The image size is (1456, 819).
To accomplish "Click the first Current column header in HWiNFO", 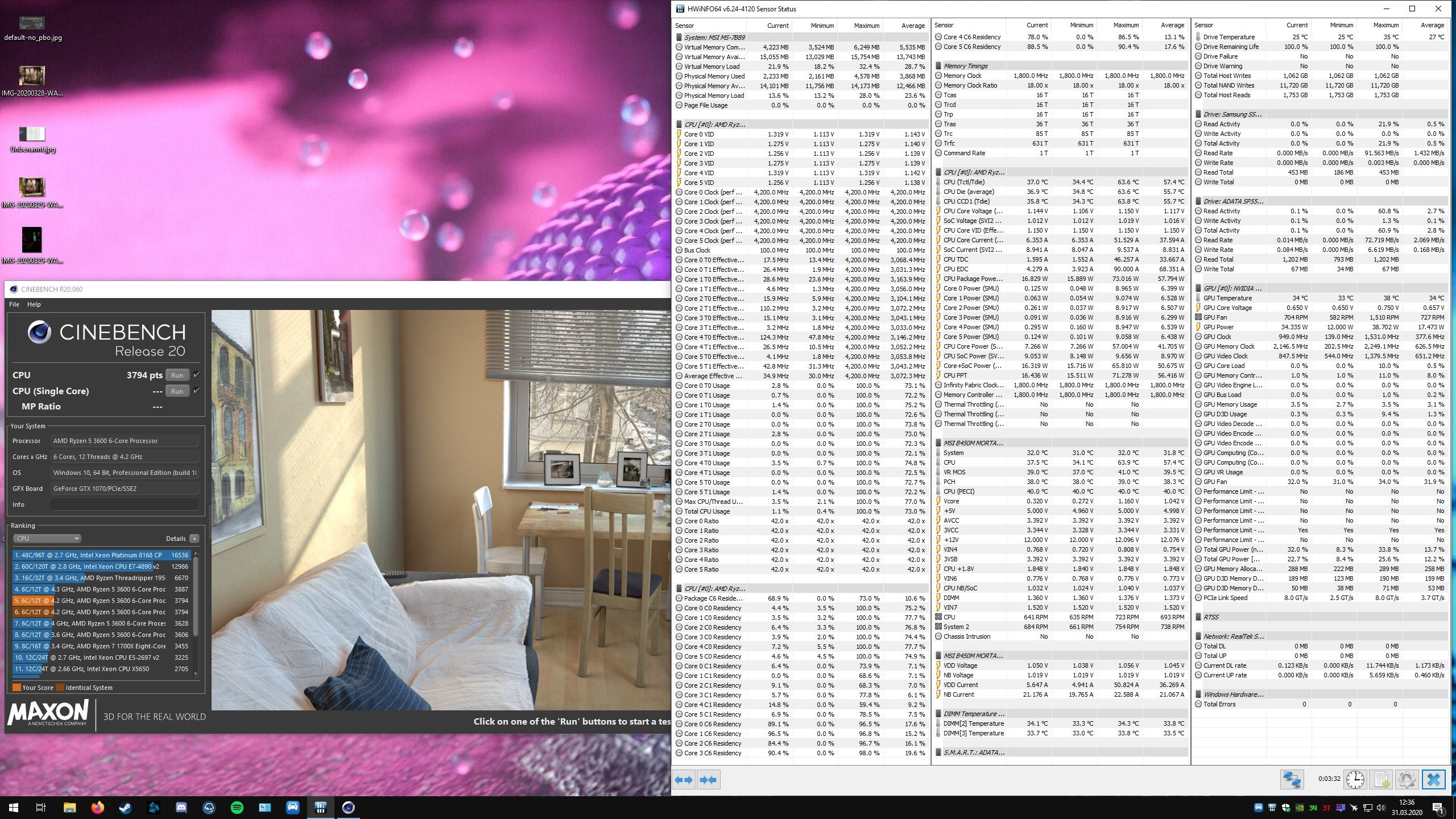I will click(x=768, y=26).
